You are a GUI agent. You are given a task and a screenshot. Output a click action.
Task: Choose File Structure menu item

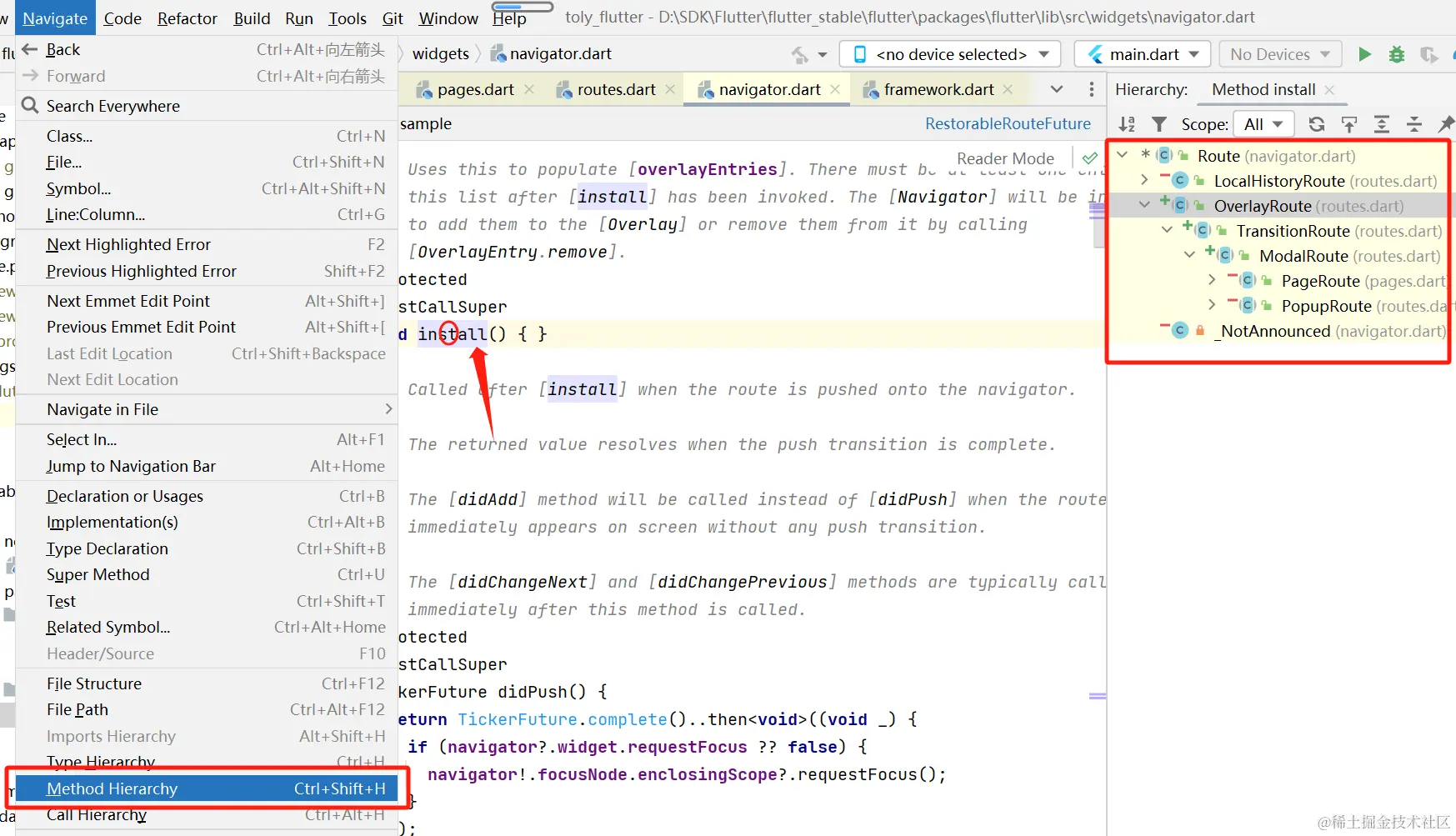pyautogui.click(x=207, y=683)
